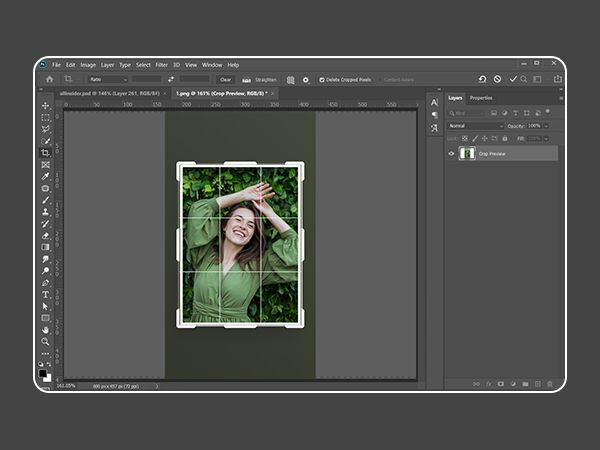
Task: Click the Straighten label button
Action: coord(266,80)
